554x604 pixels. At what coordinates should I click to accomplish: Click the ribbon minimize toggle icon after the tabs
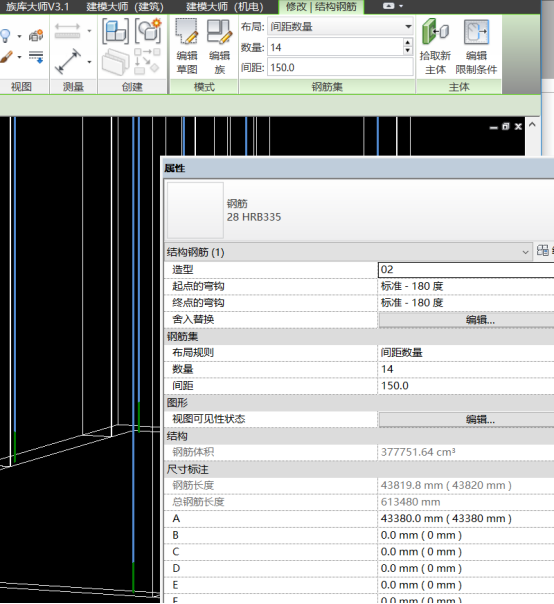388,6
